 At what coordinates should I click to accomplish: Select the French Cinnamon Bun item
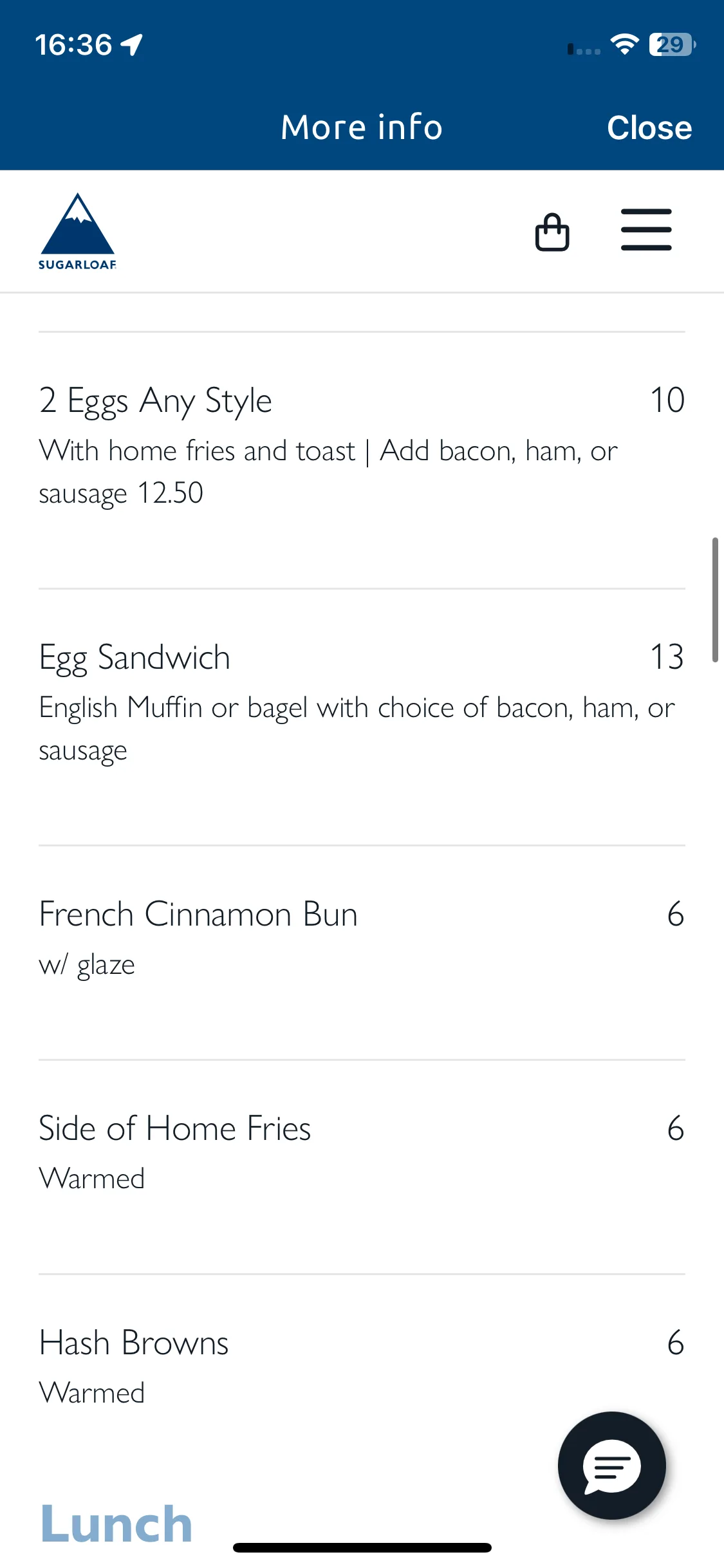tap(362, 953)
